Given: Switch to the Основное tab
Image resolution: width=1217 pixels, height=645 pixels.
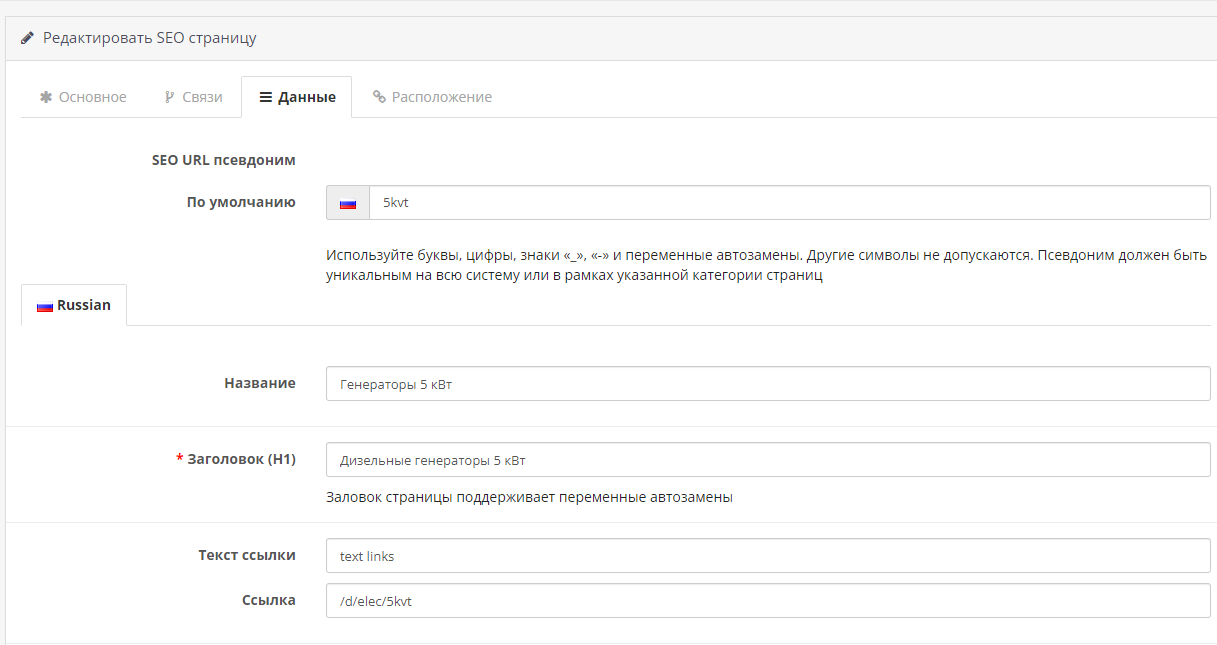Looking at the screenshot, I should coord(83,97).
